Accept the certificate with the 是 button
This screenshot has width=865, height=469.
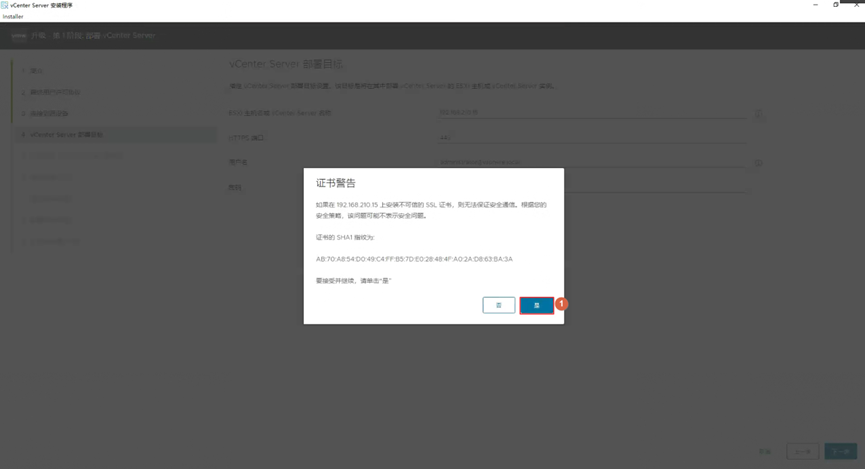click(536, 305)
